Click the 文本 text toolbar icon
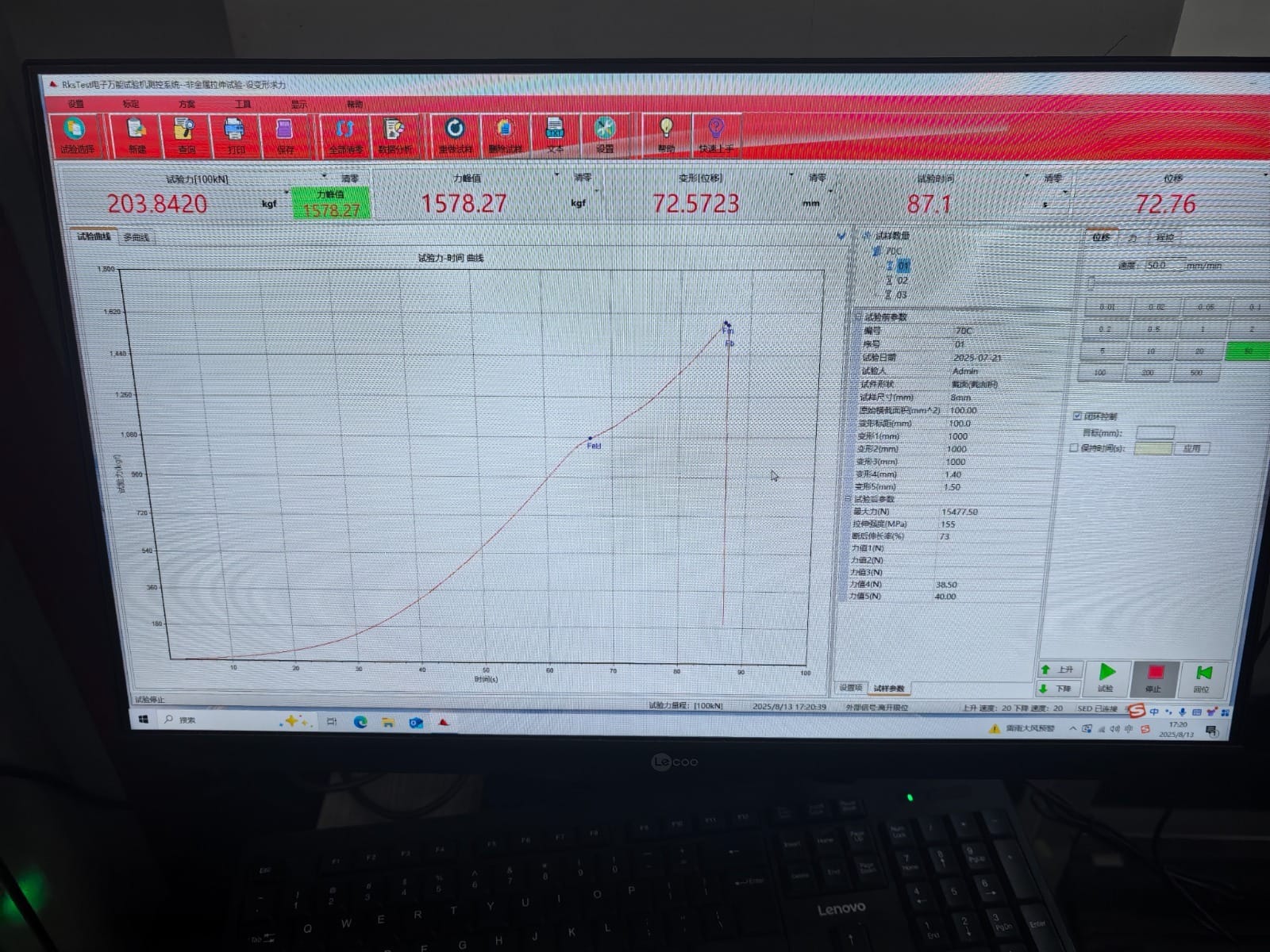Viewport: 1270px width, 952px height. point(555,134)
